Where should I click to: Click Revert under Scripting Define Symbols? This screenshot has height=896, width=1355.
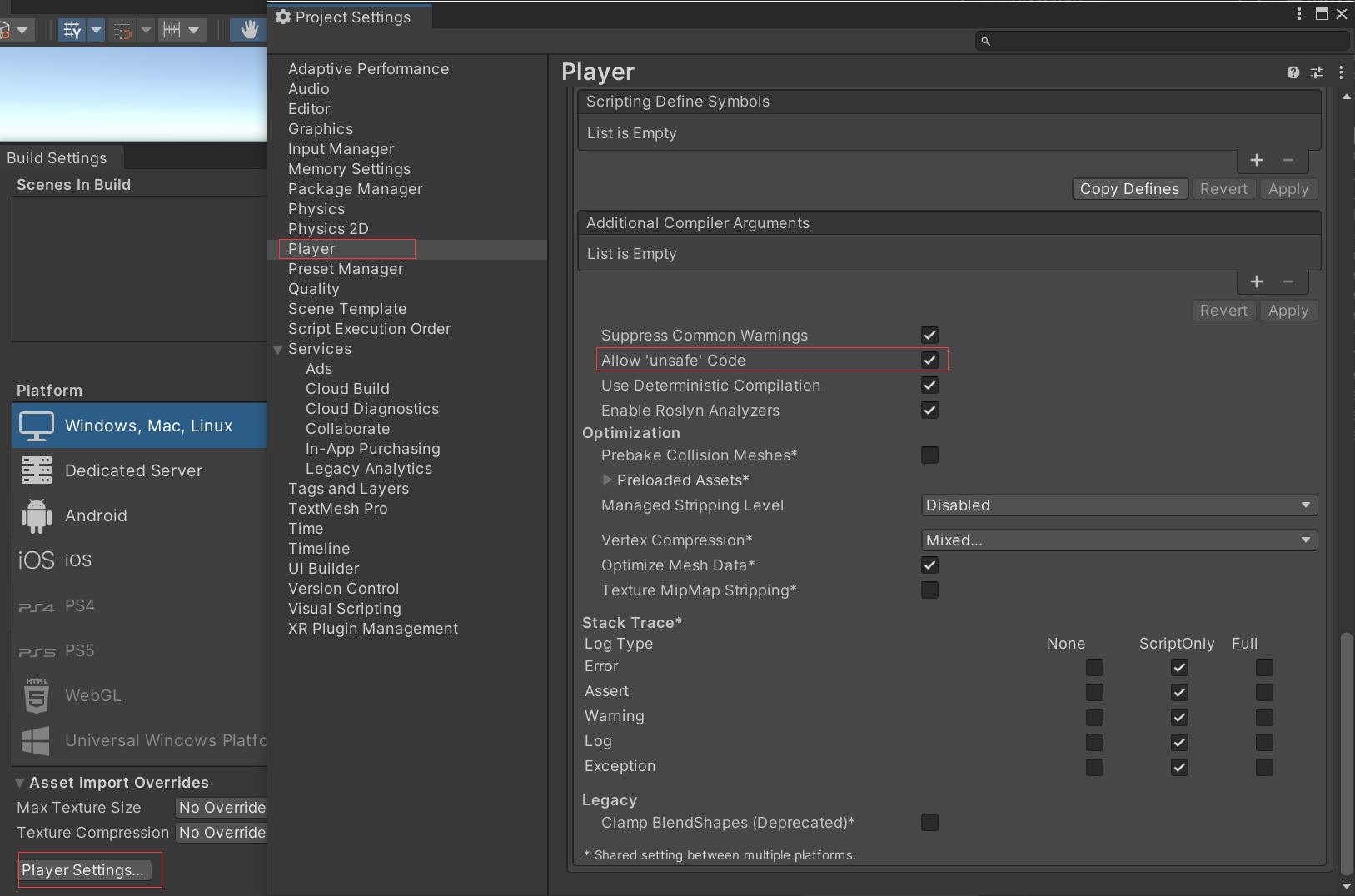pyautogui.click(x=1223, y=189)
